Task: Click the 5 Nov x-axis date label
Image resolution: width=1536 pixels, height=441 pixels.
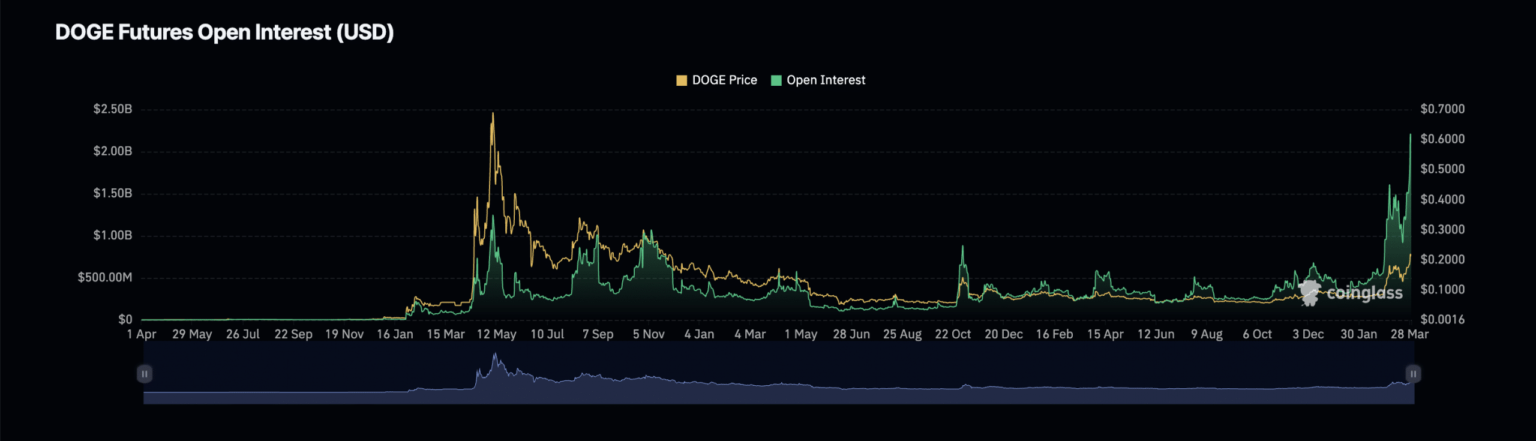Action: coord(647,335)
